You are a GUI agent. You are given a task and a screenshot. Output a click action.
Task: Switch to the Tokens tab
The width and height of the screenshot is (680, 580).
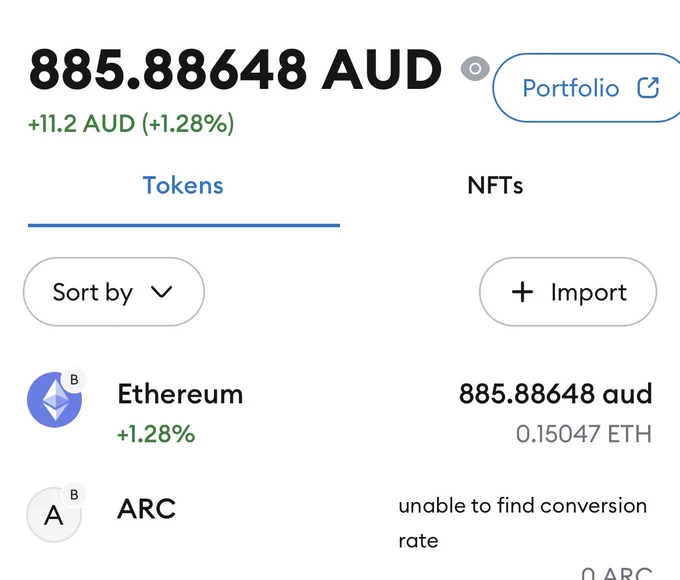pyautogui.click(x=183, y=186)
